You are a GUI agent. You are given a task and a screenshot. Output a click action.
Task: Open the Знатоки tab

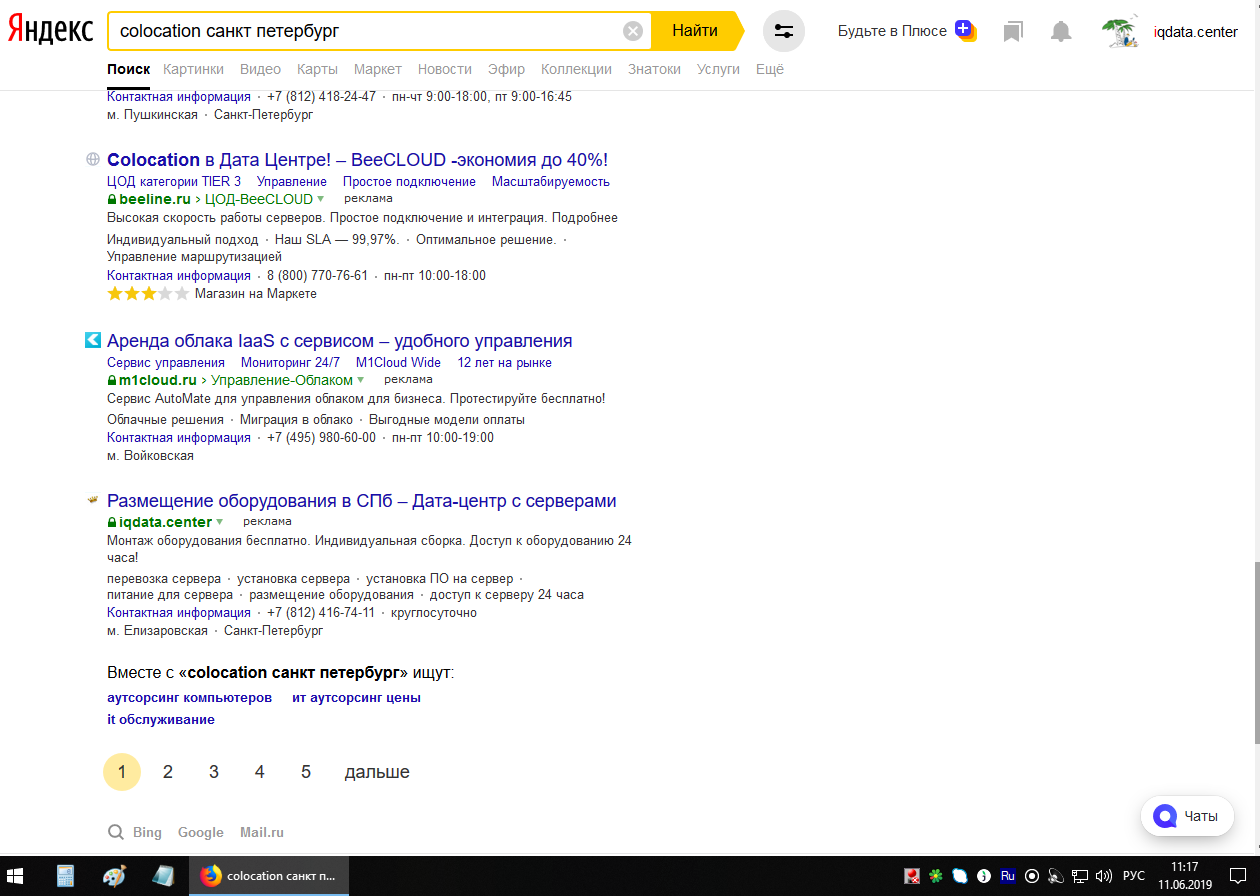click(654, 69)
